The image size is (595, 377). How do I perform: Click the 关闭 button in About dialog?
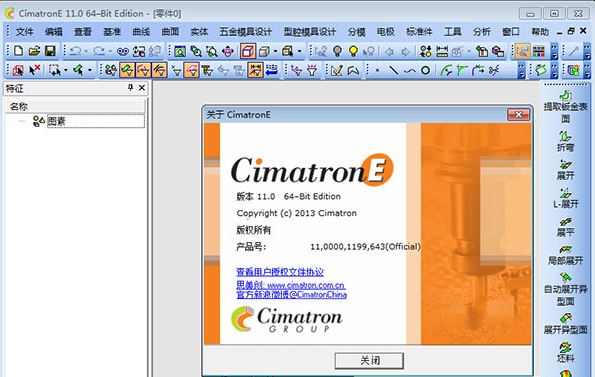pyautogui.click(x=369, y=360)
